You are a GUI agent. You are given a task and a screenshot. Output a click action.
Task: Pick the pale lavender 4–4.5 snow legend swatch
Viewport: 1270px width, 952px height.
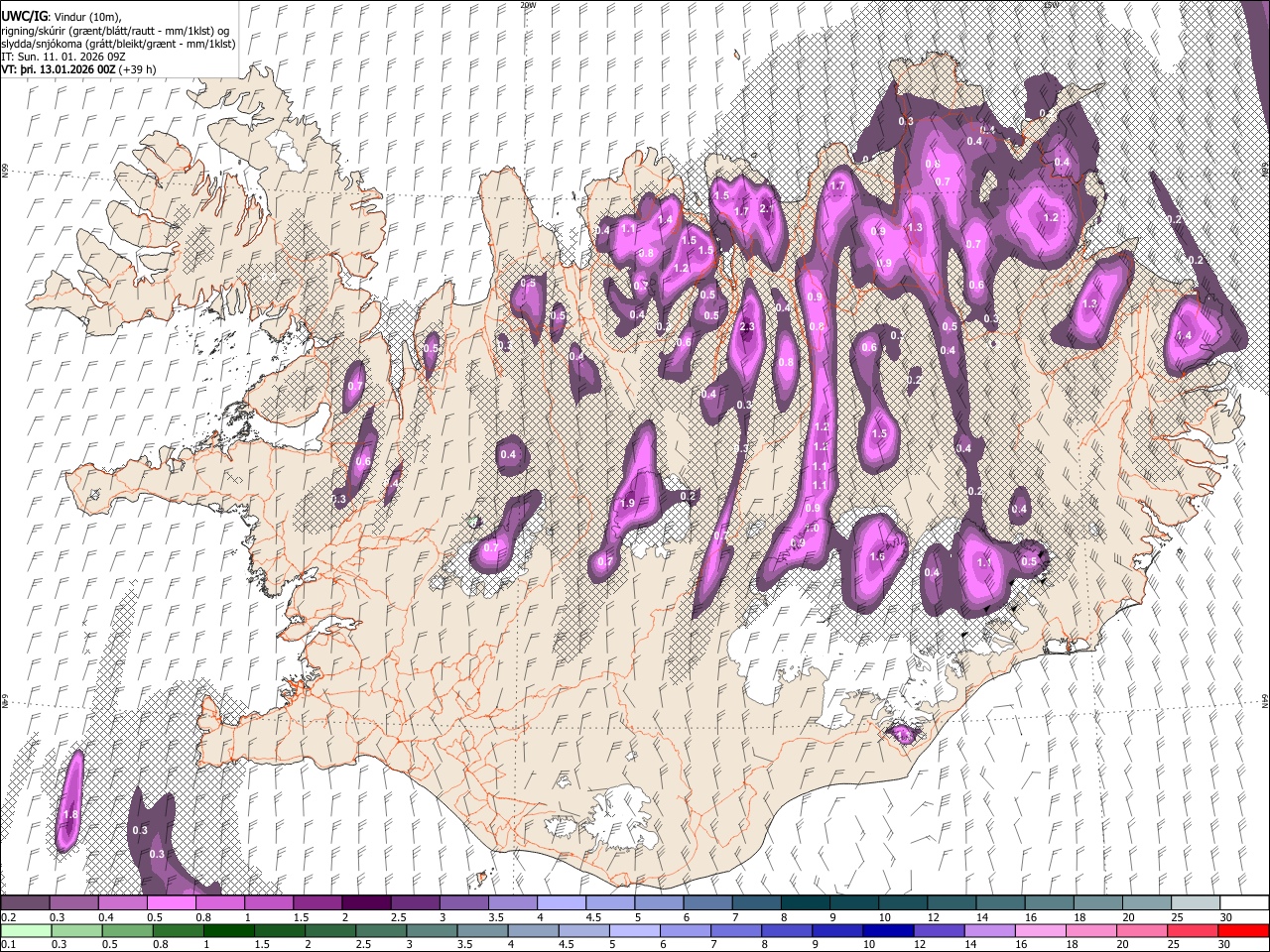562,903
